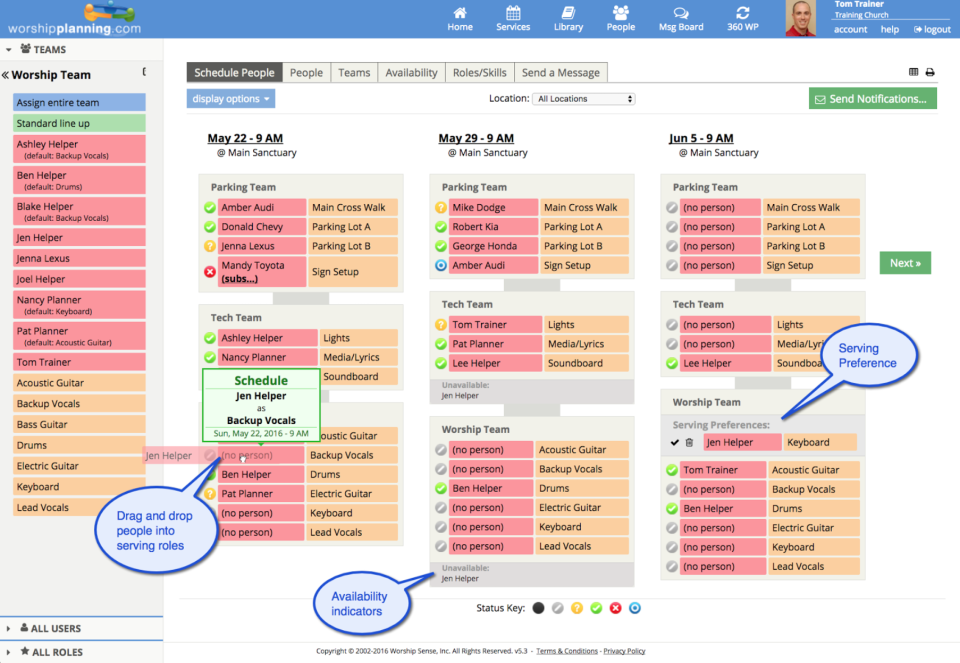Open the Availability tab
Viewport: 960px width, 663px height.
click(411, 72)
